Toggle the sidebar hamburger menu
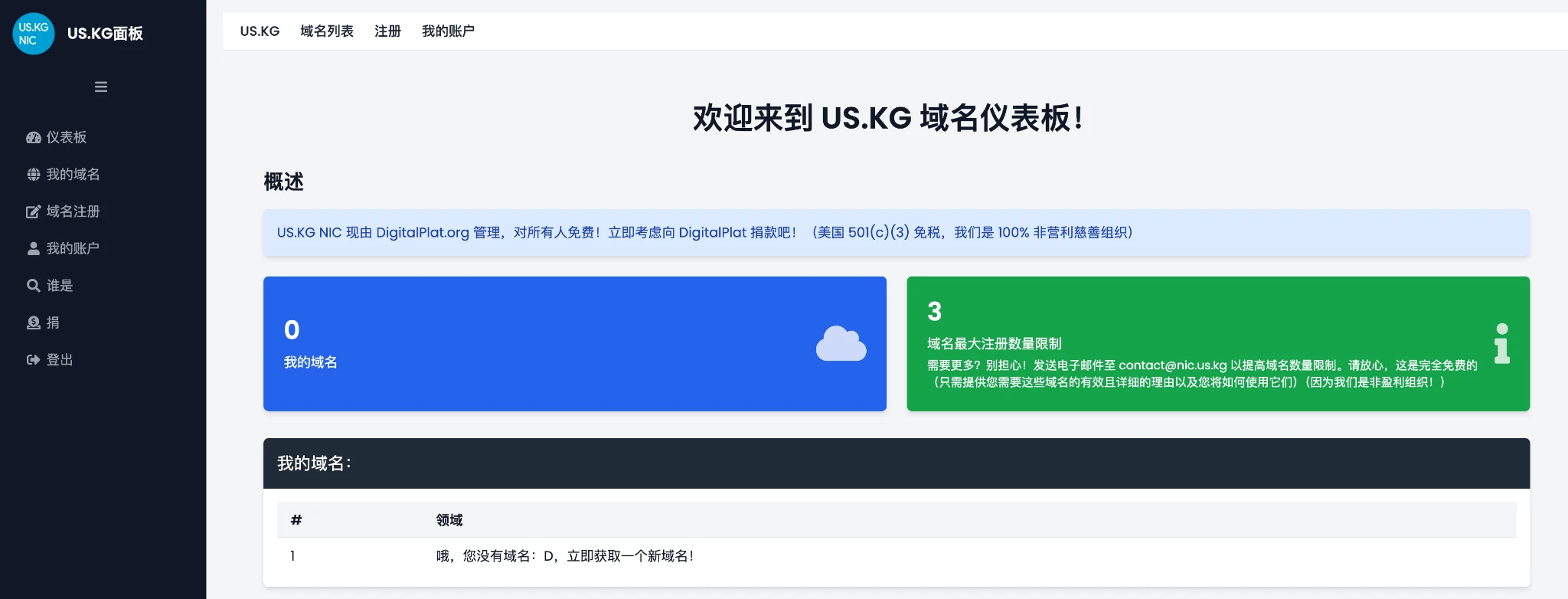 (x=101, y=87)
